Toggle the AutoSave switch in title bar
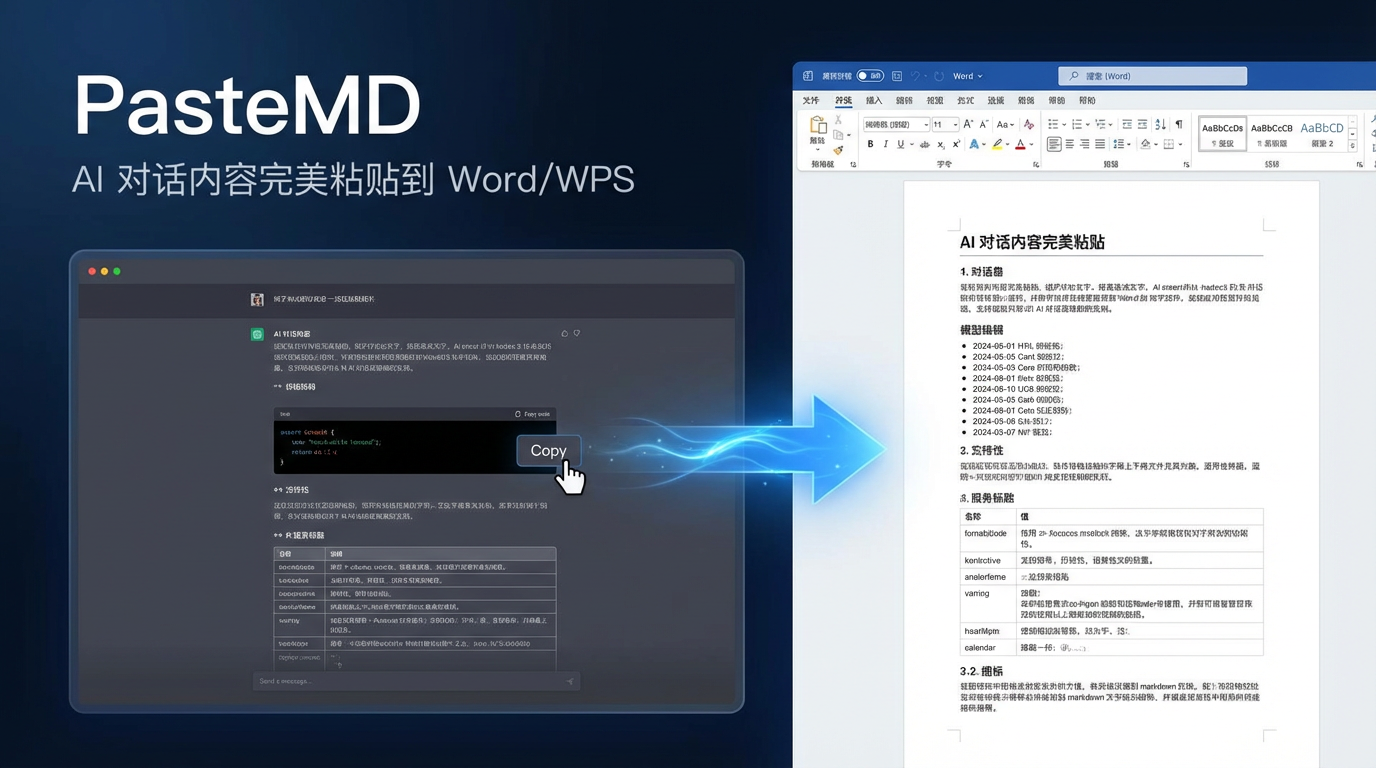 point(870,76)
